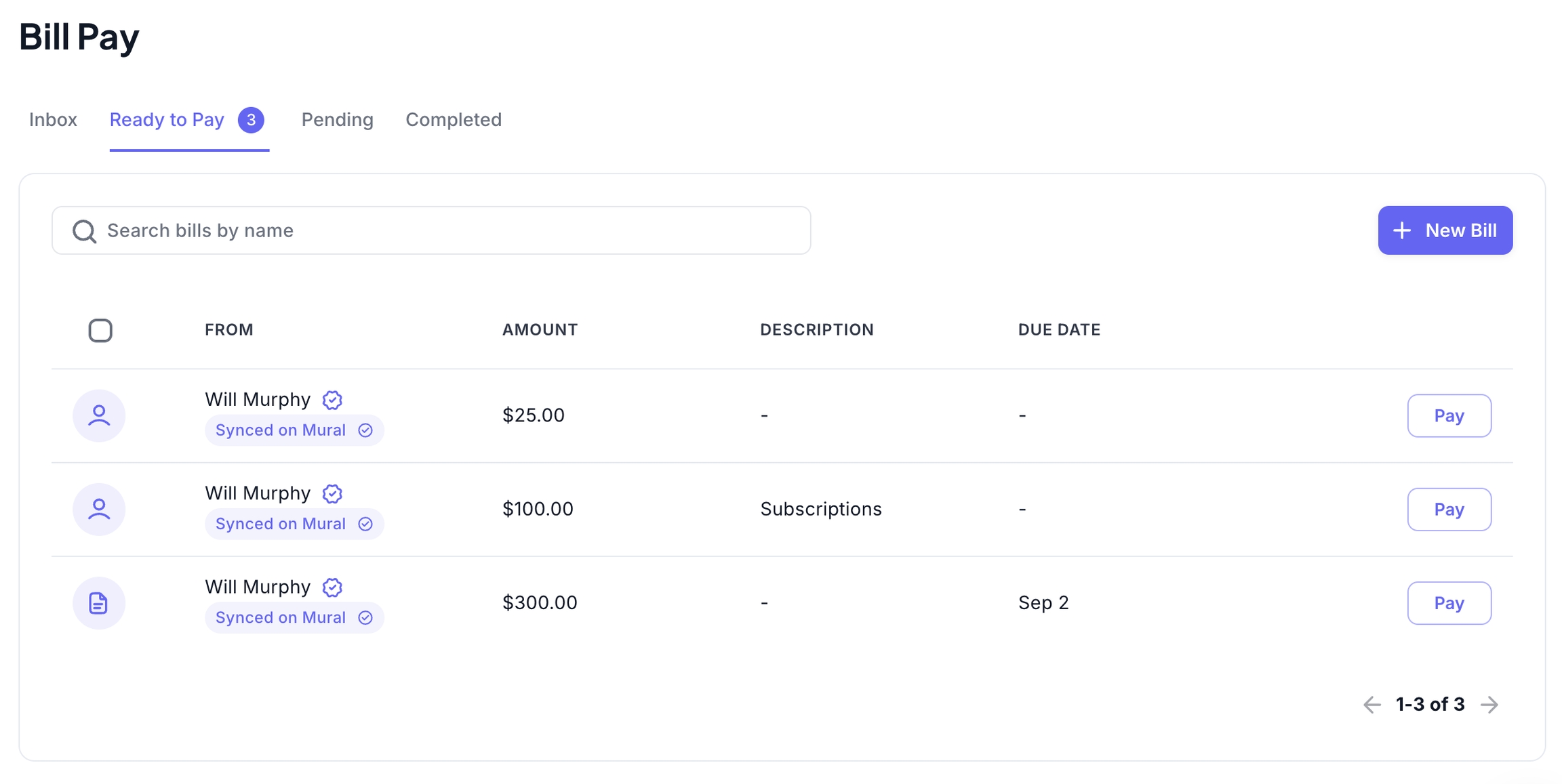The image size is (1562, 784).
Task: Click the Synced on Mural badge on the $300.00 bill
Action: click(x=294, y=617)
